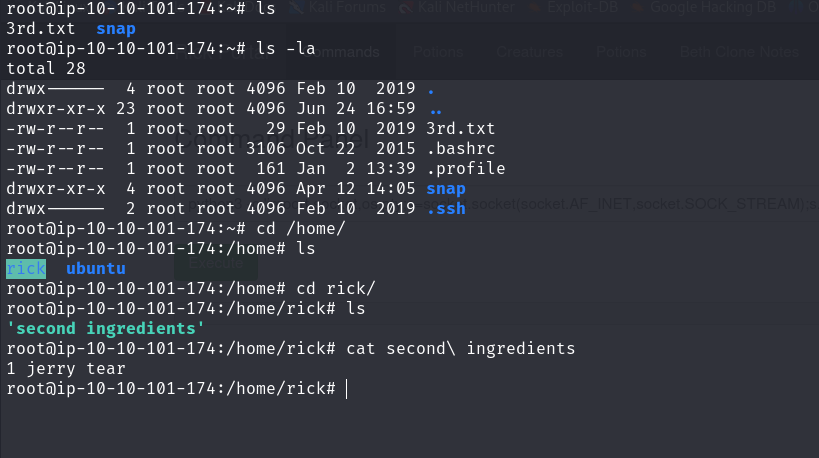Screen dimensions: 819x458
Task: Click the ubuntu directory name
Action: point(96,269)
